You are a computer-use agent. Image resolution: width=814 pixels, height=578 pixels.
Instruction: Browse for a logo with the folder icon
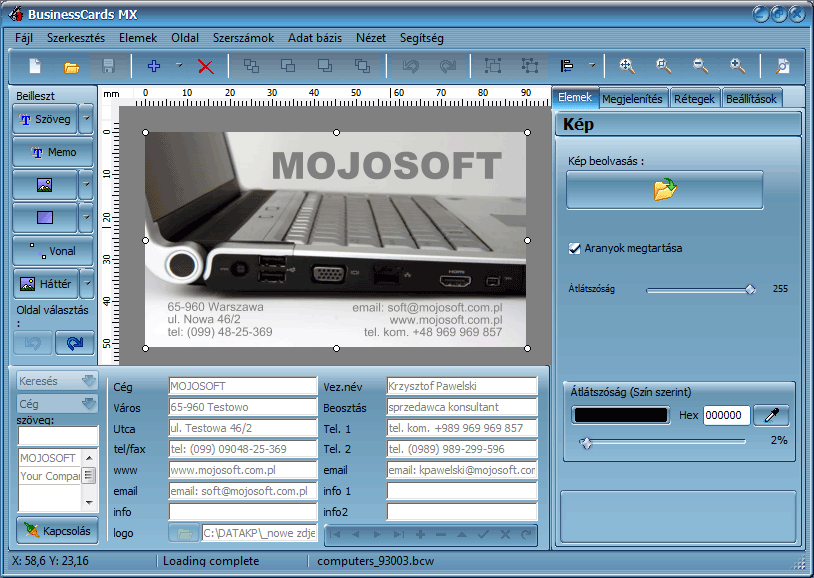click(184, 533)
